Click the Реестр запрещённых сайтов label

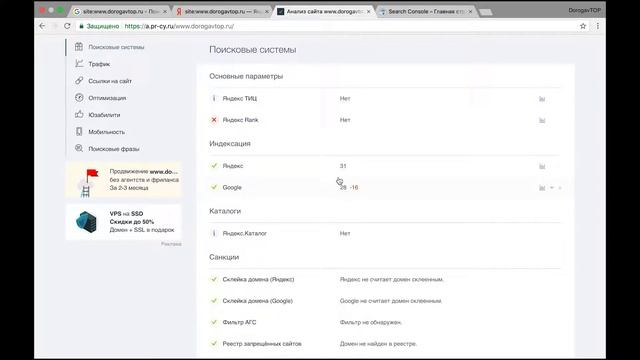262,344
